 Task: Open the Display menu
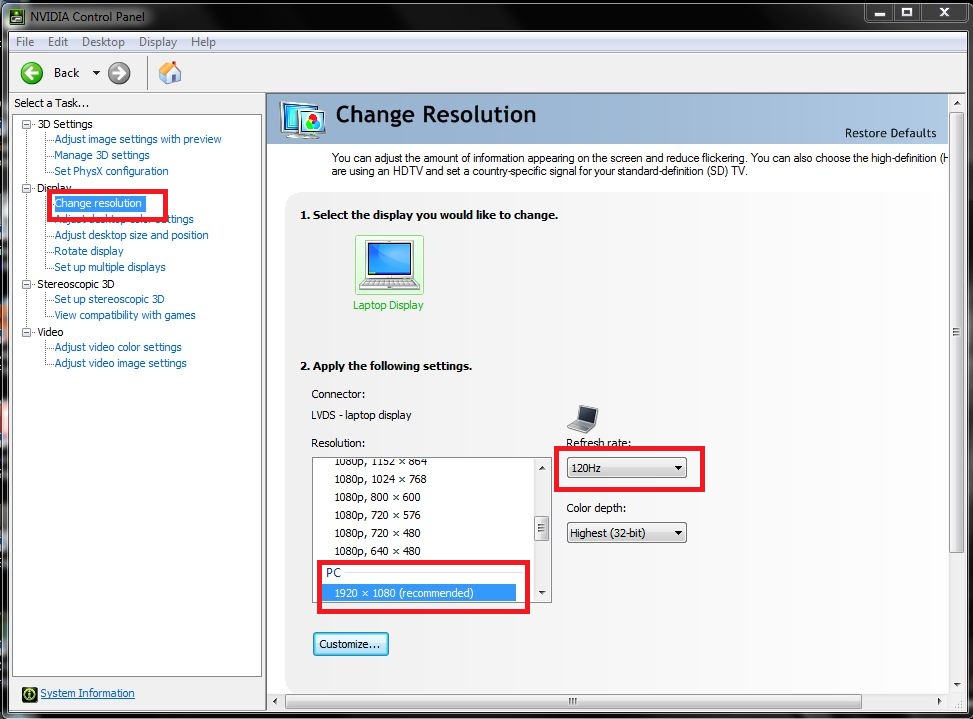[x=158, y=42]
